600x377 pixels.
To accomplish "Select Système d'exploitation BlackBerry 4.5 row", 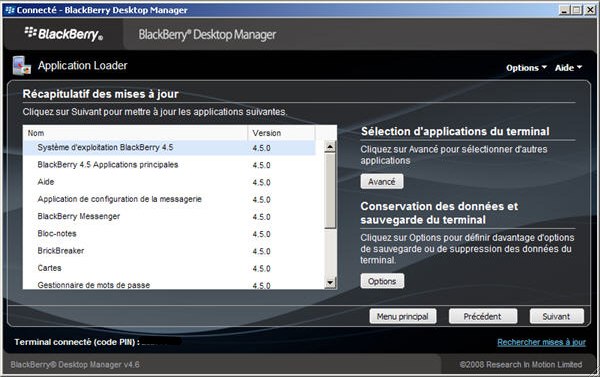I will click(x=169, y=148).
